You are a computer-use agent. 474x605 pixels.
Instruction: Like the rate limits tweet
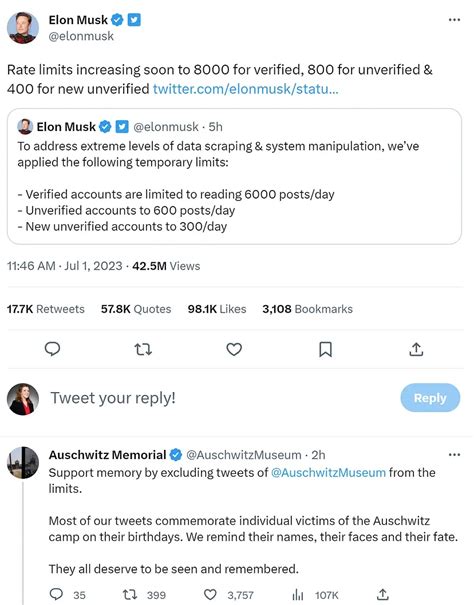click(234, 349)
